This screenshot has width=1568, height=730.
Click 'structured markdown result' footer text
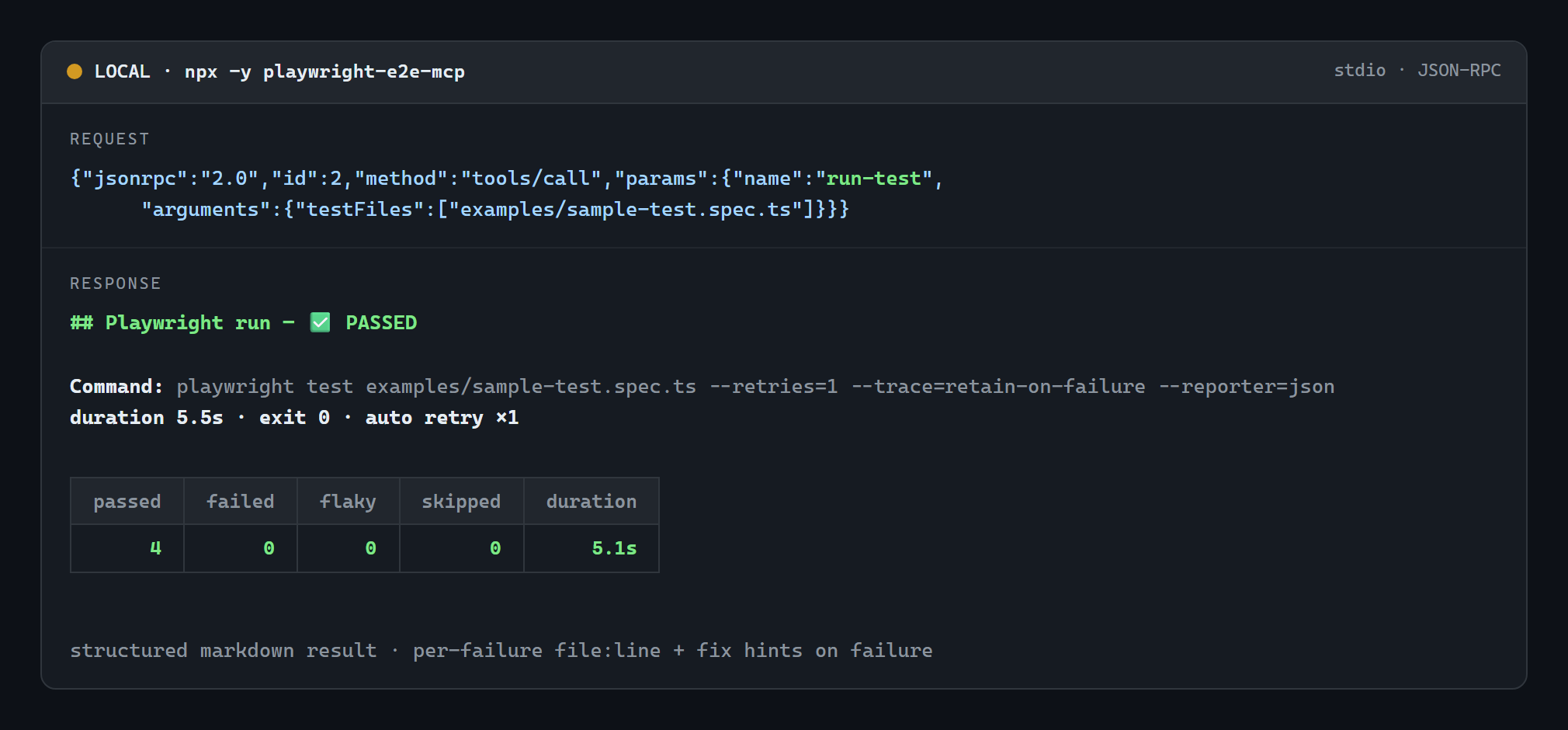pyautogui.click(x=224, y=651)
